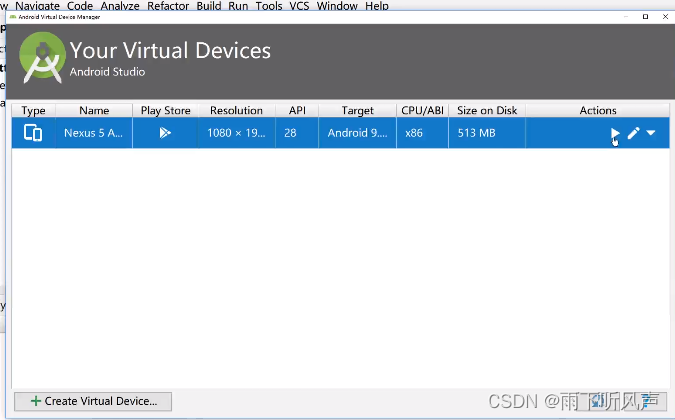This screenshot has height=420, width=675.
Task: Select the 1080 × 19... resolution cell
Action: point(236,133)
